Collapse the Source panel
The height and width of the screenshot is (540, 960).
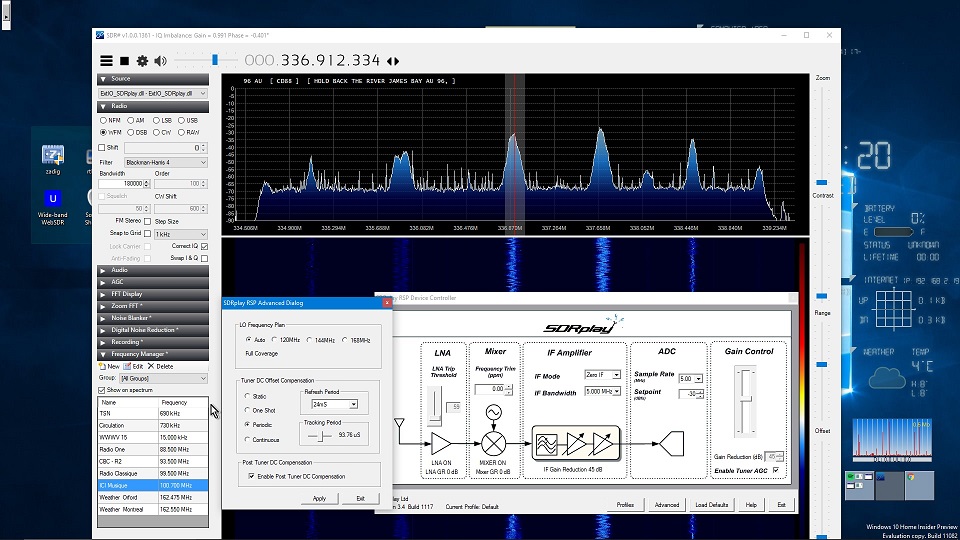point(152,79)
